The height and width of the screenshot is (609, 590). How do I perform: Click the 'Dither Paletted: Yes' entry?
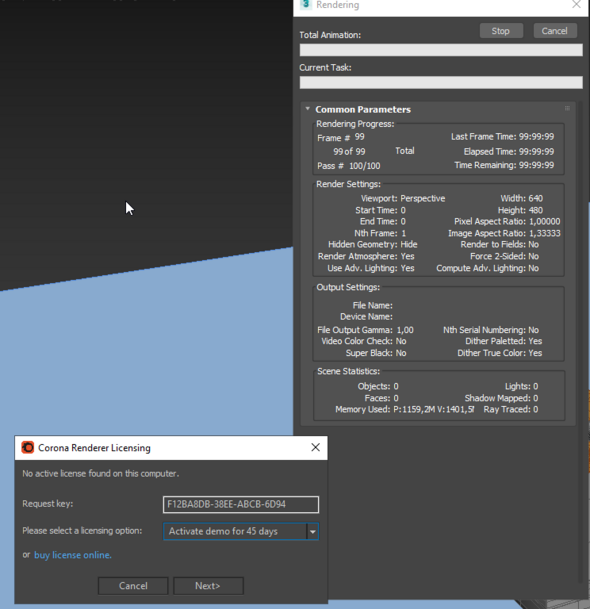point(503,341)
